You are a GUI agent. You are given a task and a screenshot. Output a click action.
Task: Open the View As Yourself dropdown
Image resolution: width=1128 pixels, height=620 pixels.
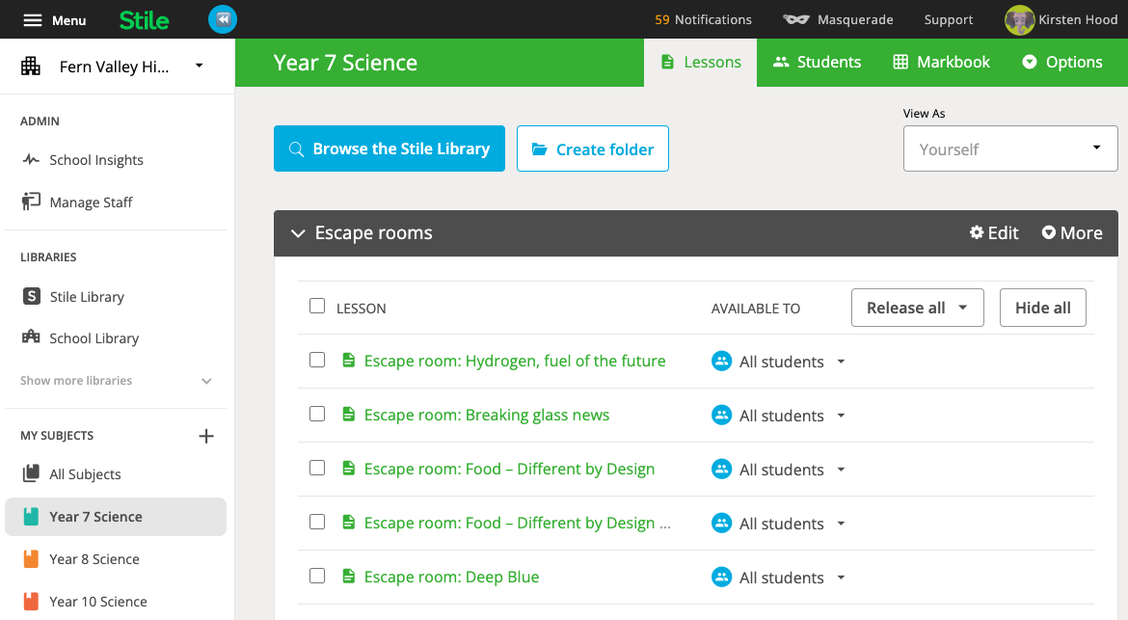(x=1010, y=149)
